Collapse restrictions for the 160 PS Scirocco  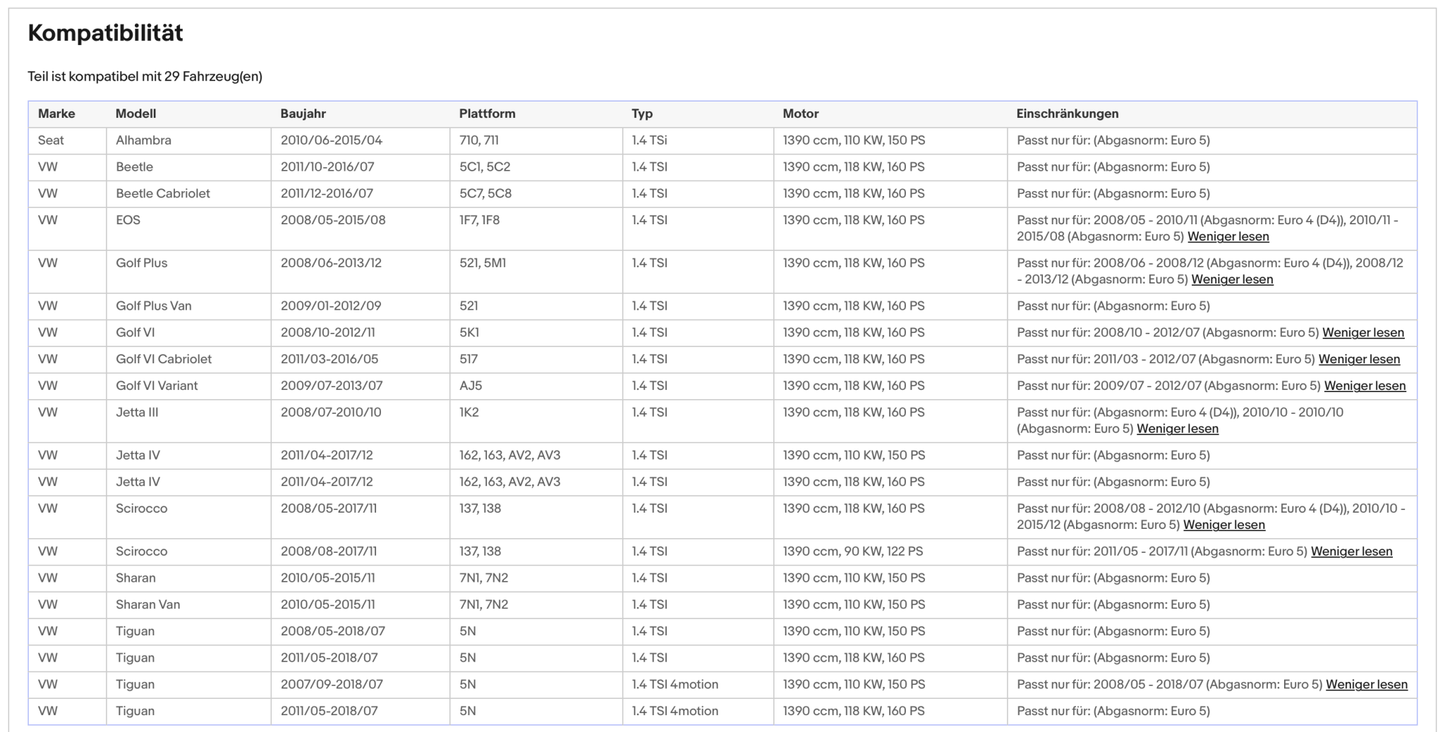click(1224, 525)
